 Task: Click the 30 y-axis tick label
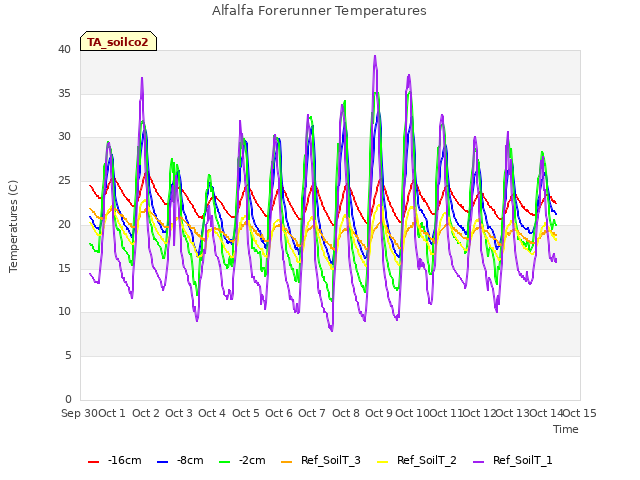click(64, 137)
